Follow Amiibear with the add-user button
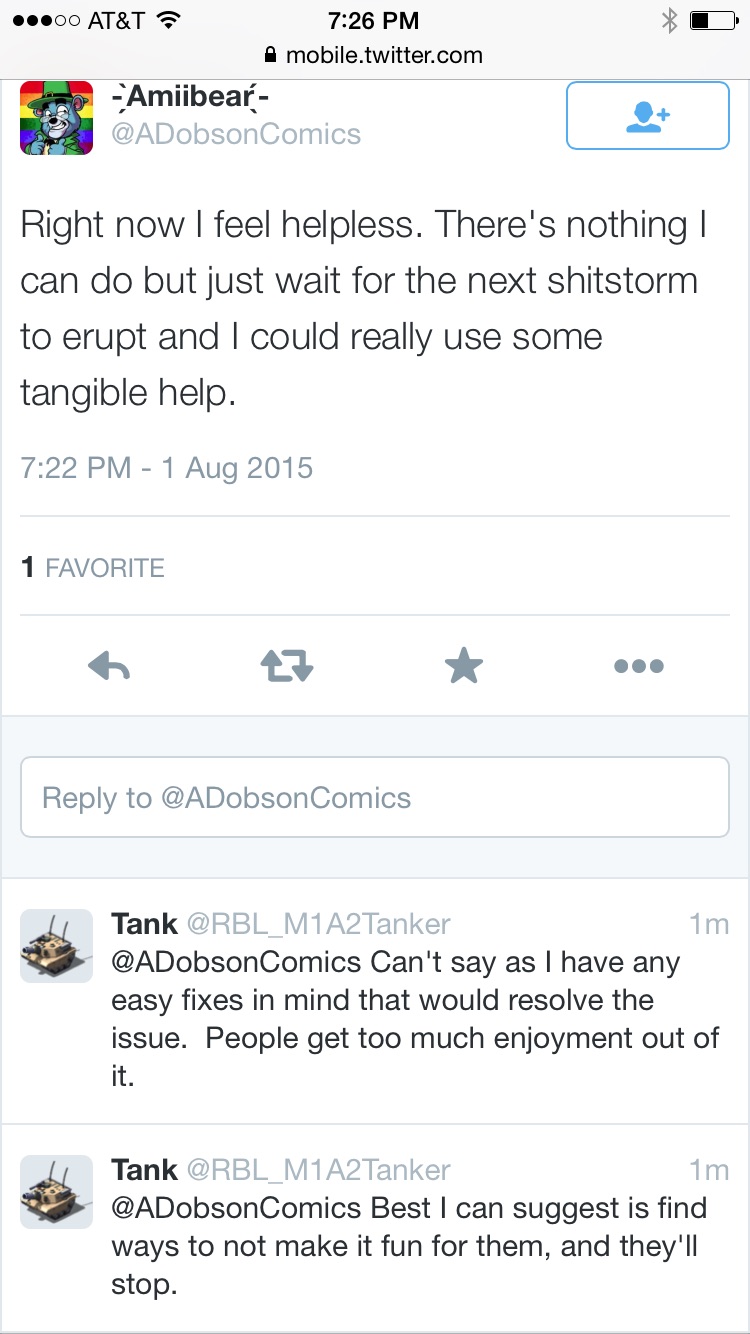The height and width of the screenshot is (1334, 750). (x=648, y=116)
